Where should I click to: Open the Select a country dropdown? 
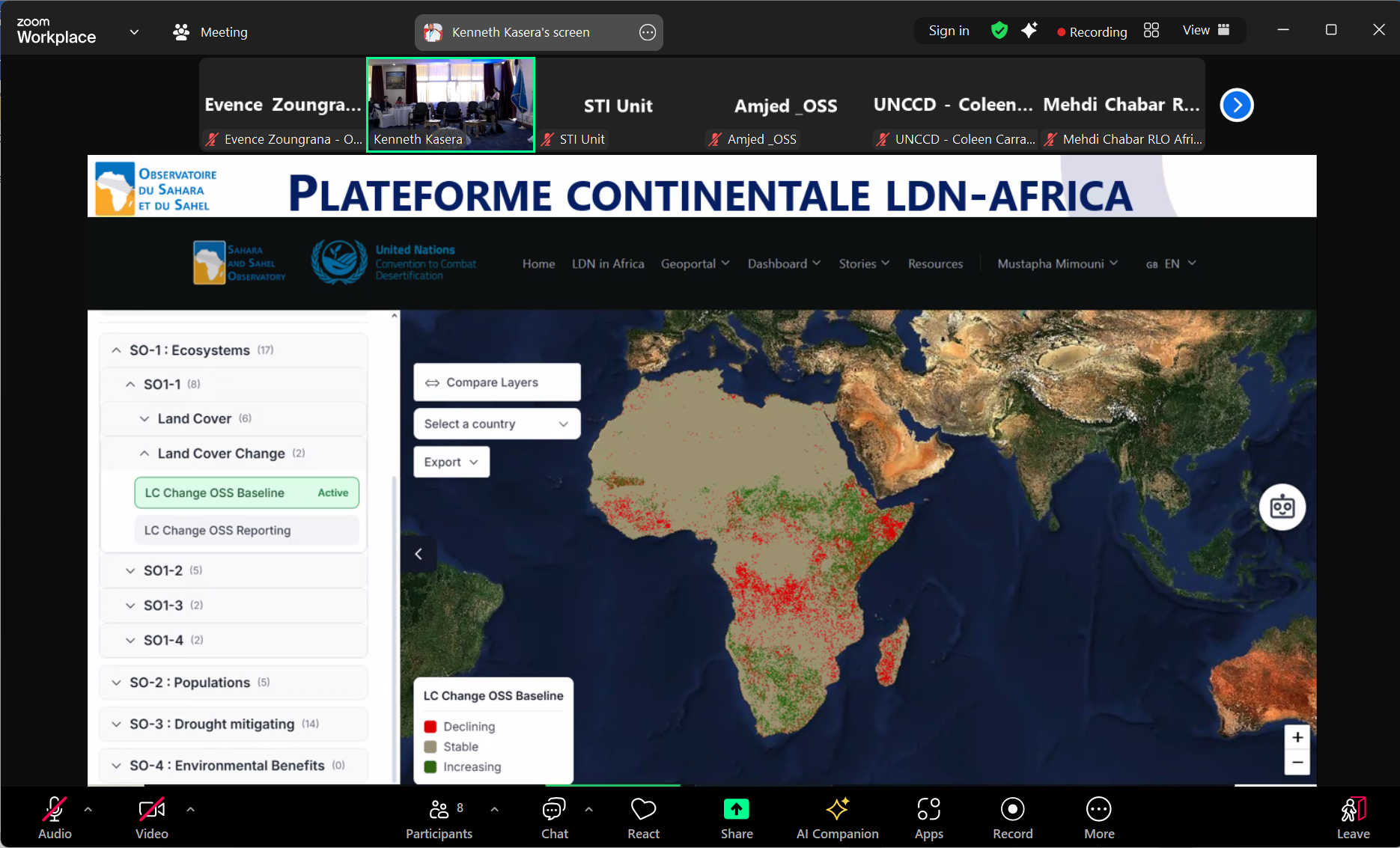[496, 424]
